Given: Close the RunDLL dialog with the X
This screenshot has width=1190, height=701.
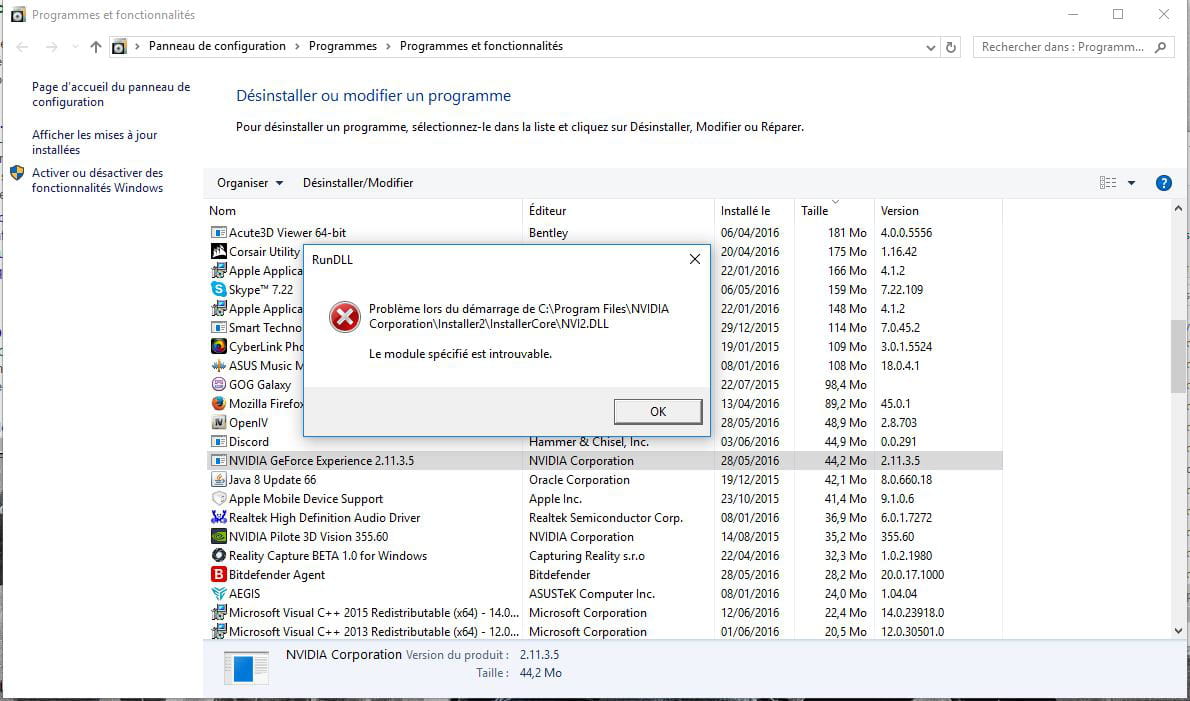Looking at the screenshot, I should tap(694, 259).
